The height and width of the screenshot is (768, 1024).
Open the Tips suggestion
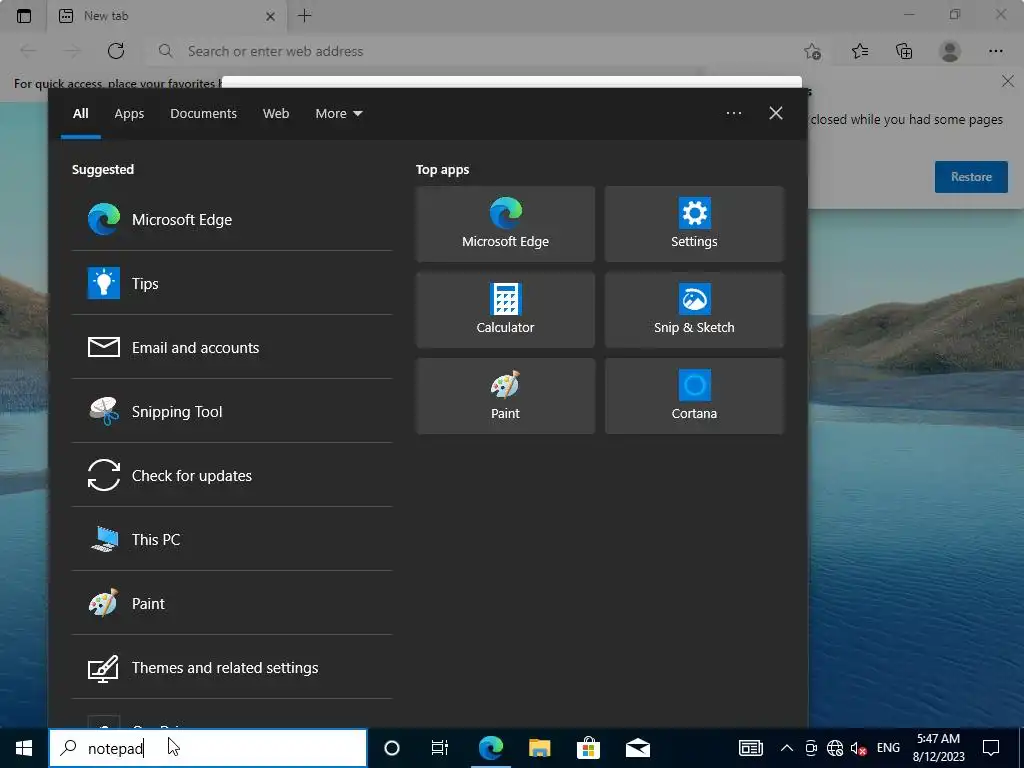point(232,283)
